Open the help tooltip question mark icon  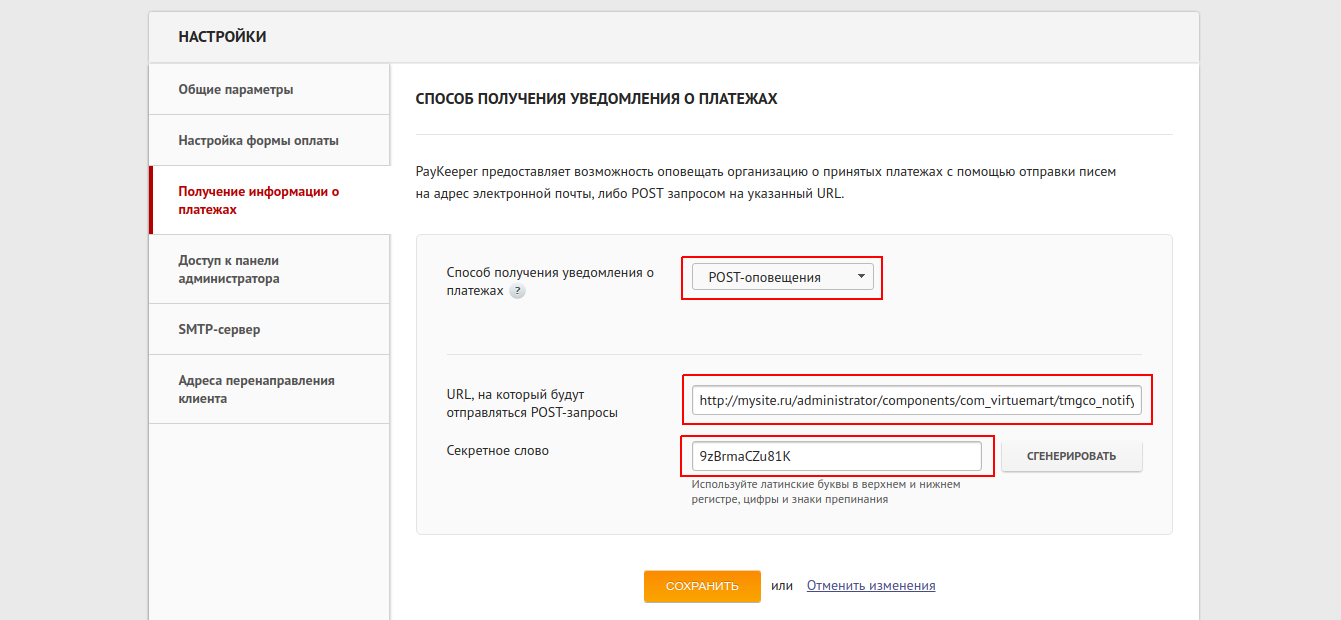[518, 291]
